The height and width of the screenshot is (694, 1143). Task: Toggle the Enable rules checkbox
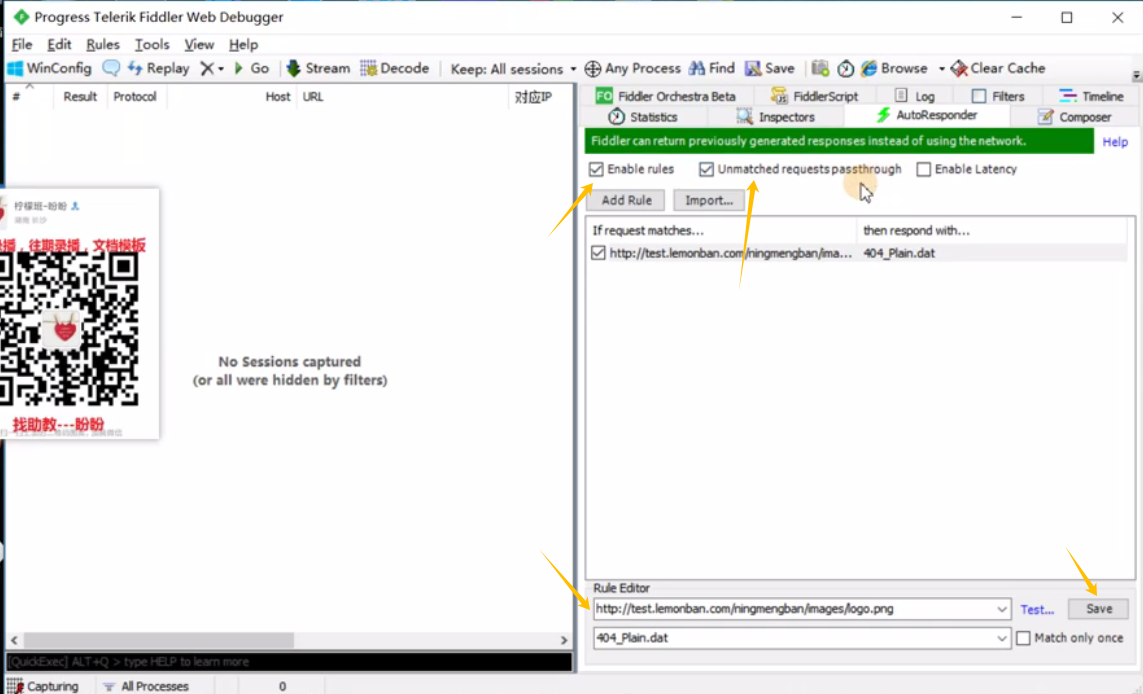pyautogui.click(x=596, y=169)
